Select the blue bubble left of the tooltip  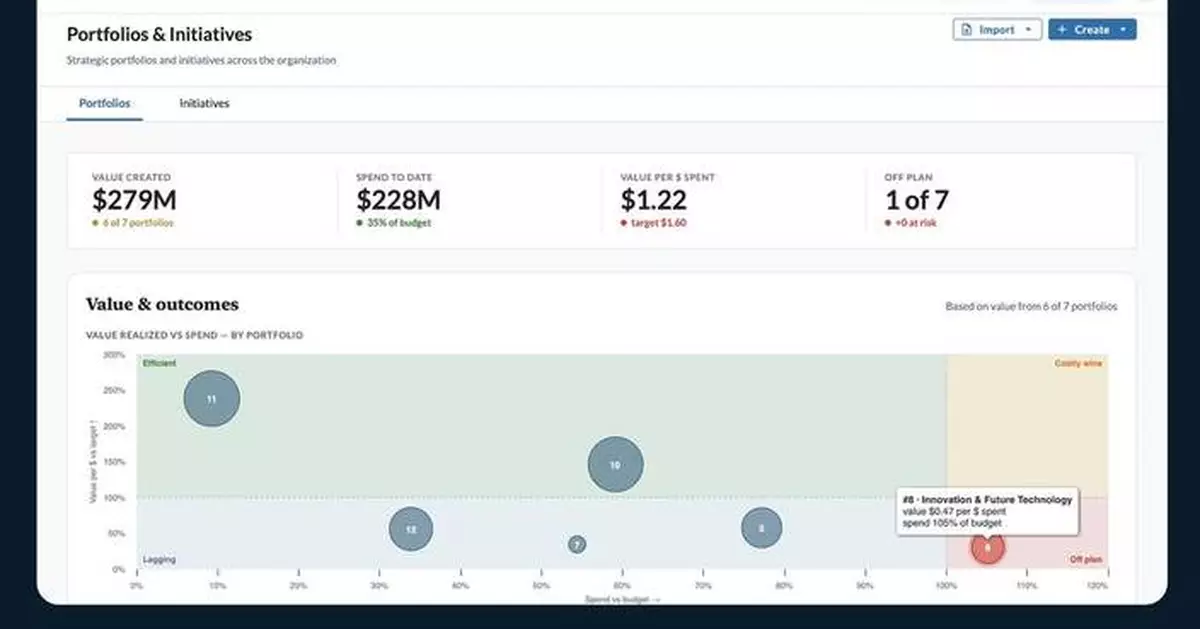(x=761, y=528)
